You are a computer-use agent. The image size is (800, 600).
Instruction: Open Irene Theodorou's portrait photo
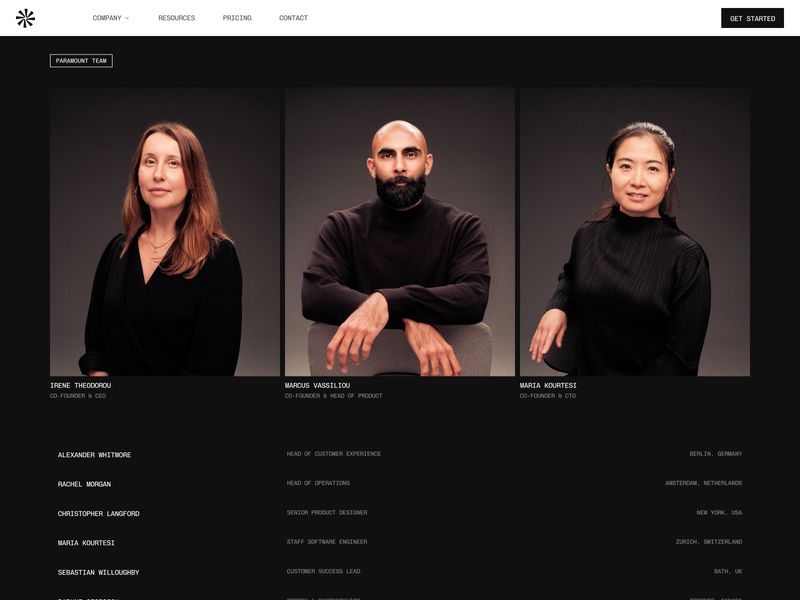(x=165, y=232)
